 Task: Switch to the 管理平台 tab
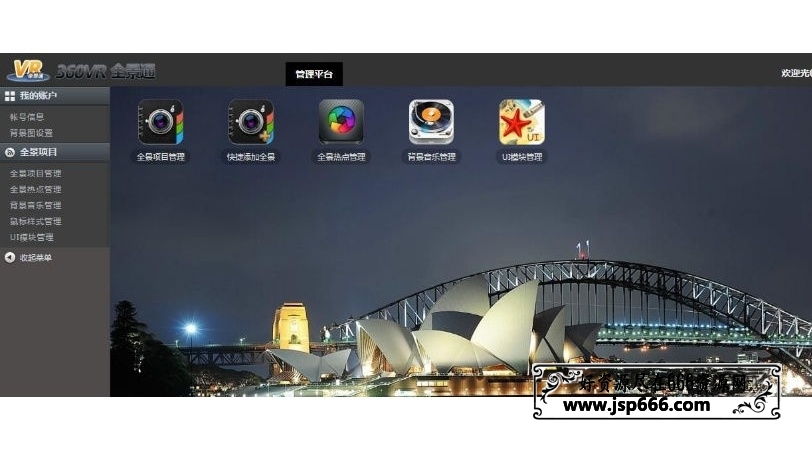[313, 74]
